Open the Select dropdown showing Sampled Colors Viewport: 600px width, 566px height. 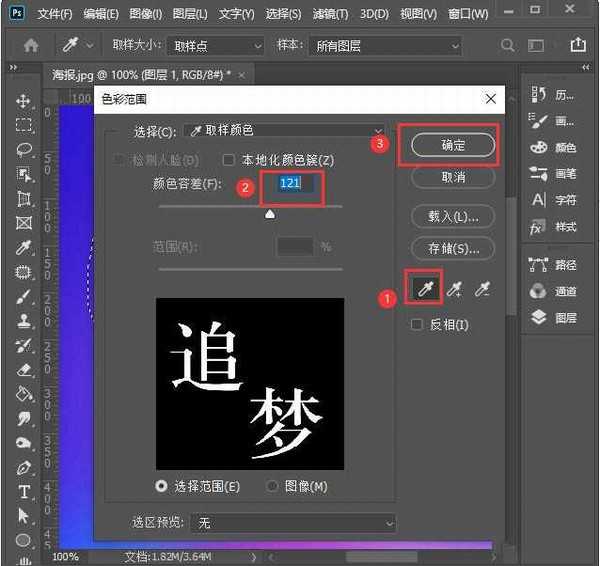coord(285,131)
